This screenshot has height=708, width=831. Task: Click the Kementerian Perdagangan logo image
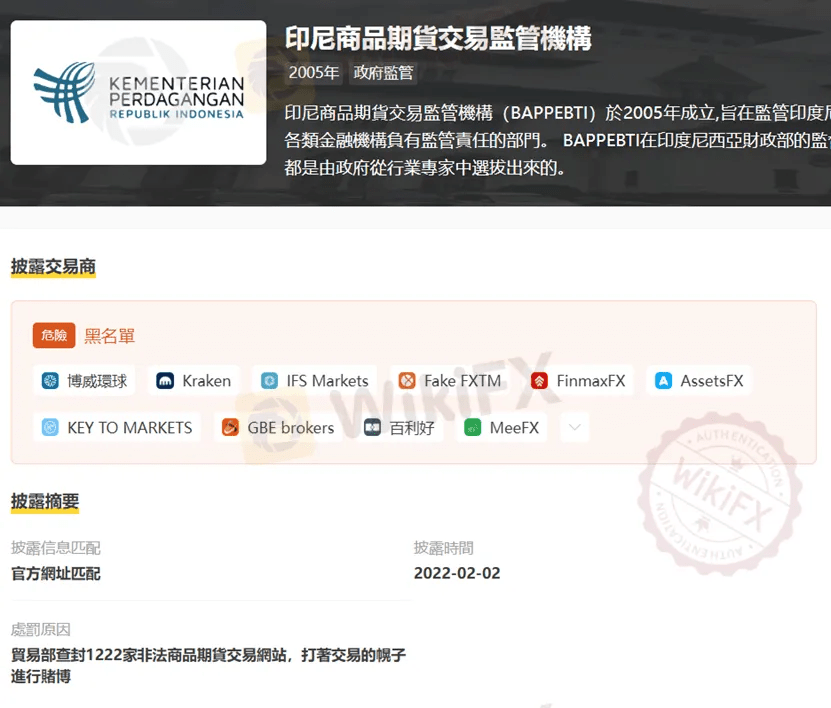click(x=138, y=93)
